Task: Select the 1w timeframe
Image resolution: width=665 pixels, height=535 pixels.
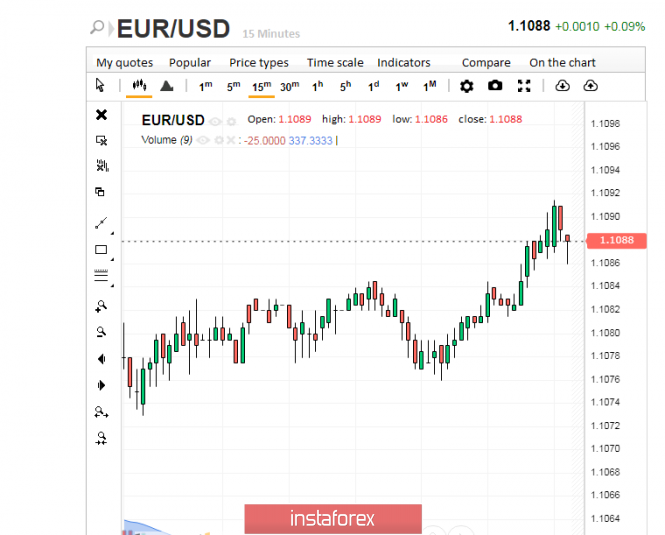Action: pyautogui.click(x=402, y=86)
